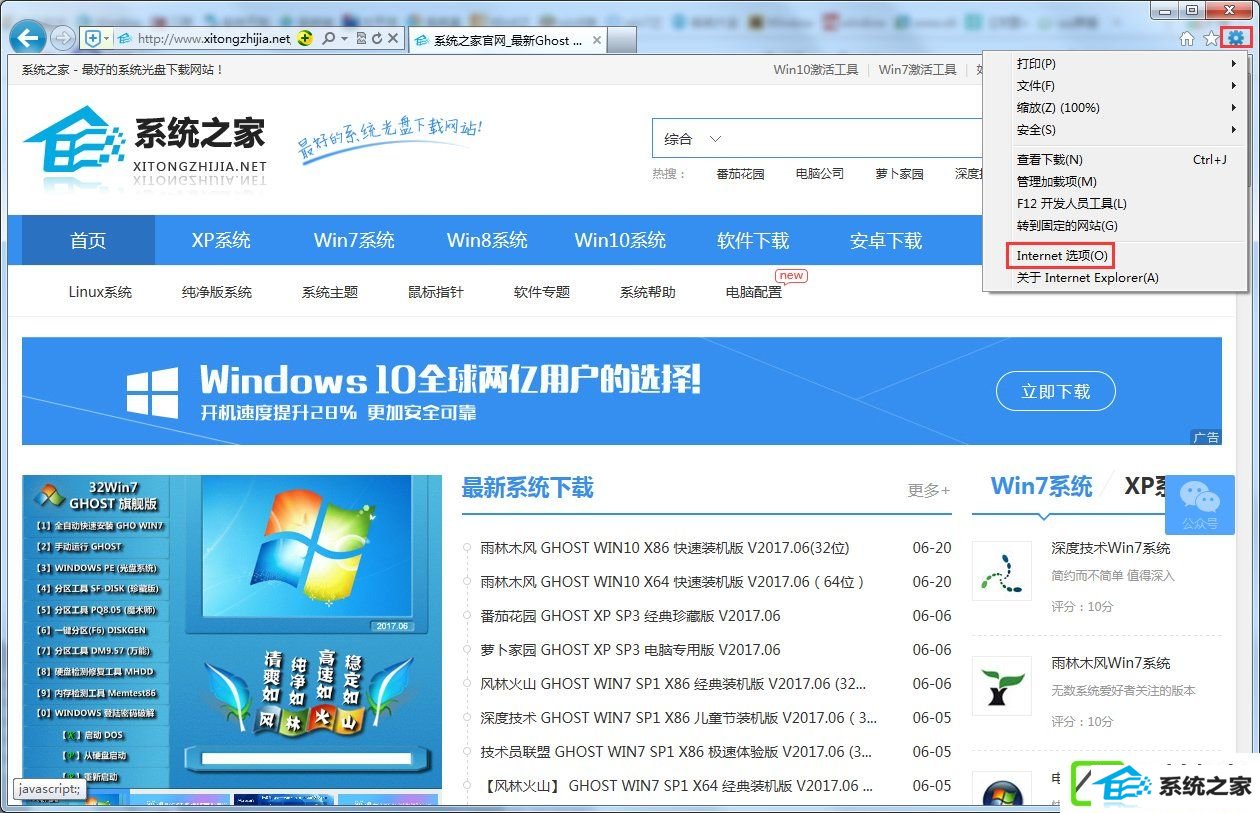Choose Internet 选项(O) from the menu
The height and width of the screenshot is (813, 1260).
tap(1115, 256)
